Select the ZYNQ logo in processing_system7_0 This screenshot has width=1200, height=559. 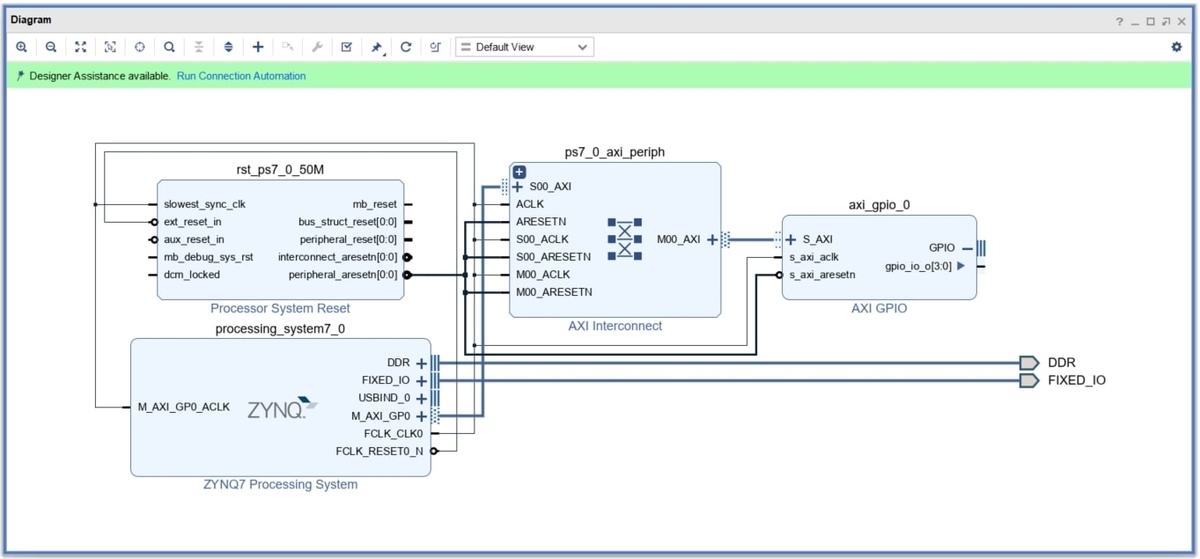coord(282,408)
